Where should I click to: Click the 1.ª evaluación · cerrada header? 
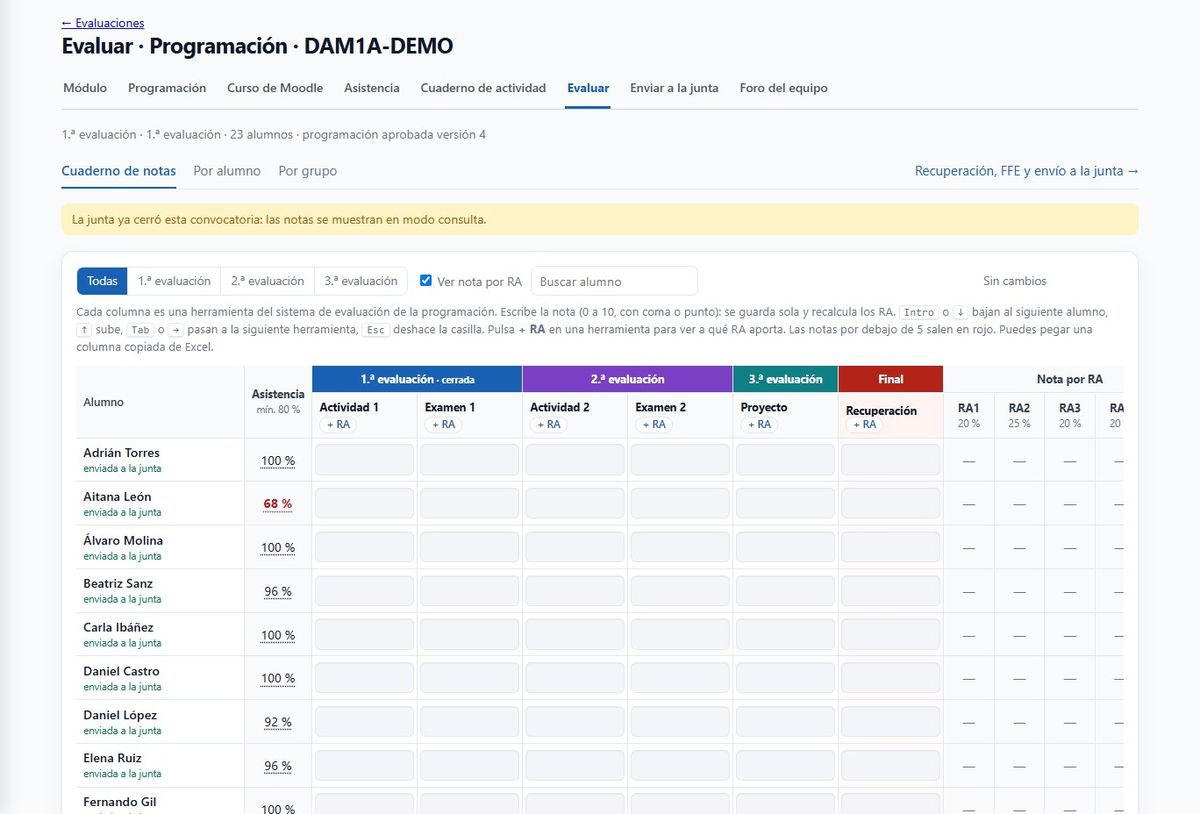coord(417,379)
